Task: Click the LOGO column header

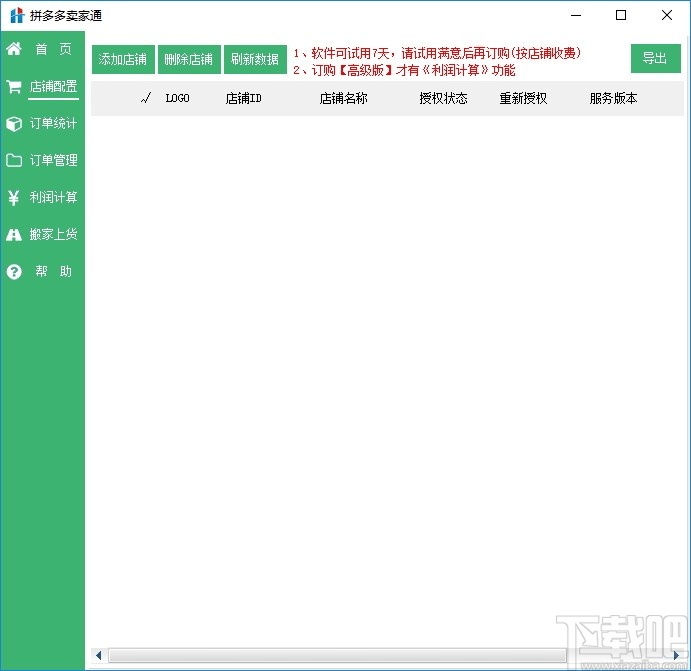Action: [178, 98]
